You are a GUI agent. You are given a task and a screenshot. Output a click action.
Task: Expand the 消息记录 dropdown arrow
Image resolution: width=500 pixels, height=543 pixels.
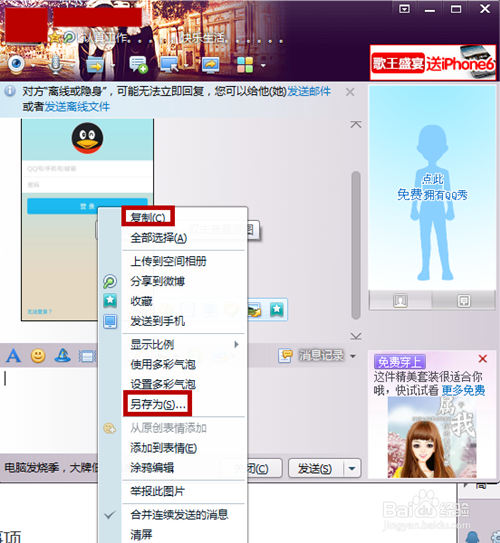click(353, 356)
